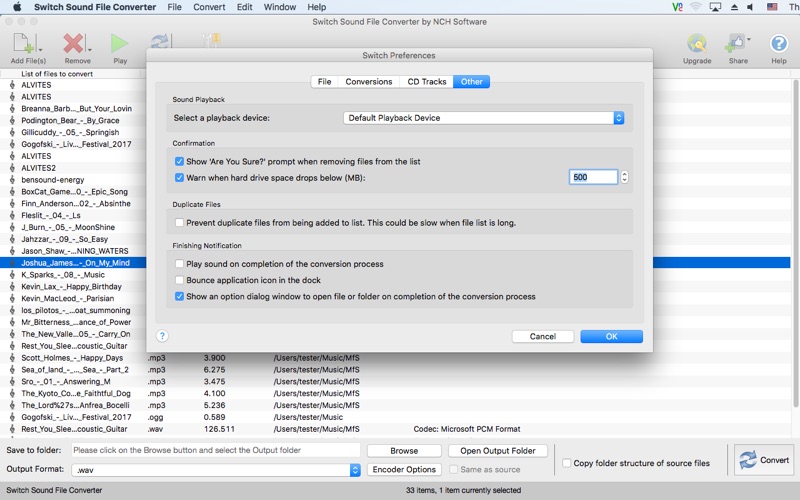Viewport: 800px width, 500px height.
Task: Click the hard drive space MB stepper
Action: pyautogui.click(x=624, y=177)
